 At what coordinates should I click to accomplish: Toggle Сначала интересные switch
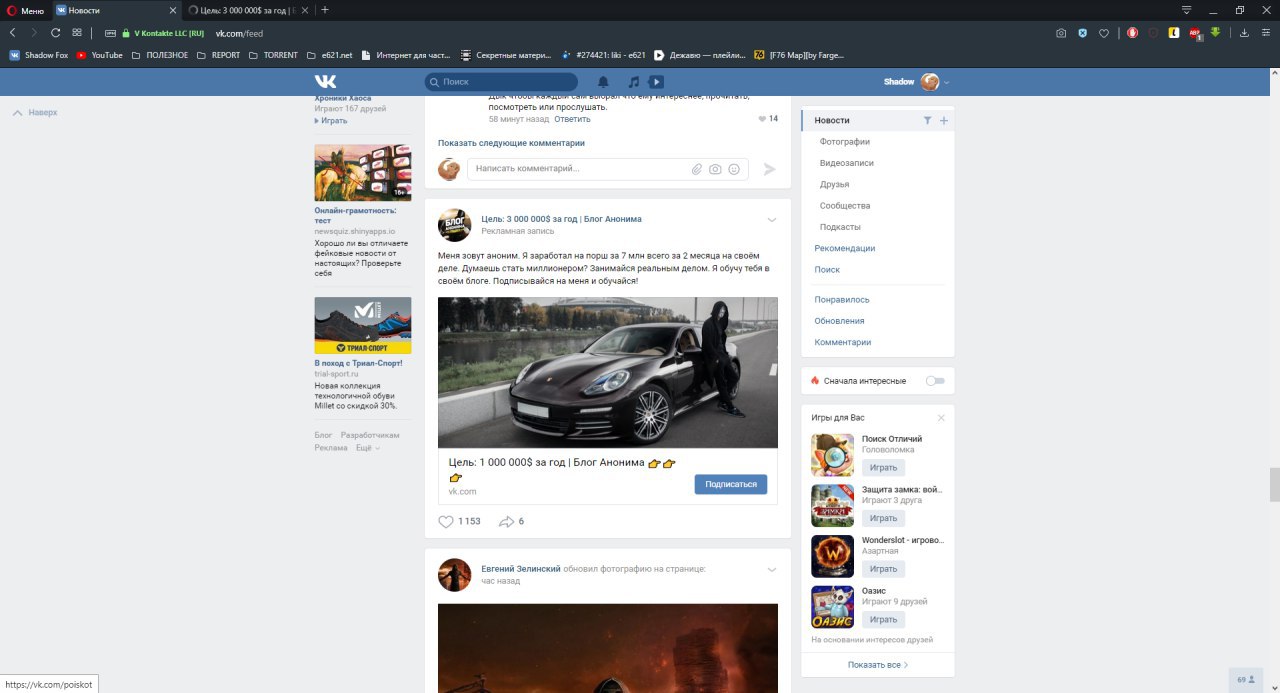[x=934, y=381]
